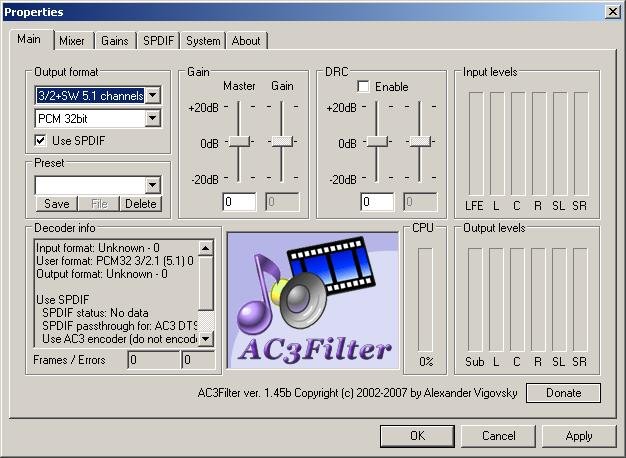Click the 'SPDIF passthrough for: AC3' line
The width and height of the screenshot is (626, 458).
coord(119,326)
